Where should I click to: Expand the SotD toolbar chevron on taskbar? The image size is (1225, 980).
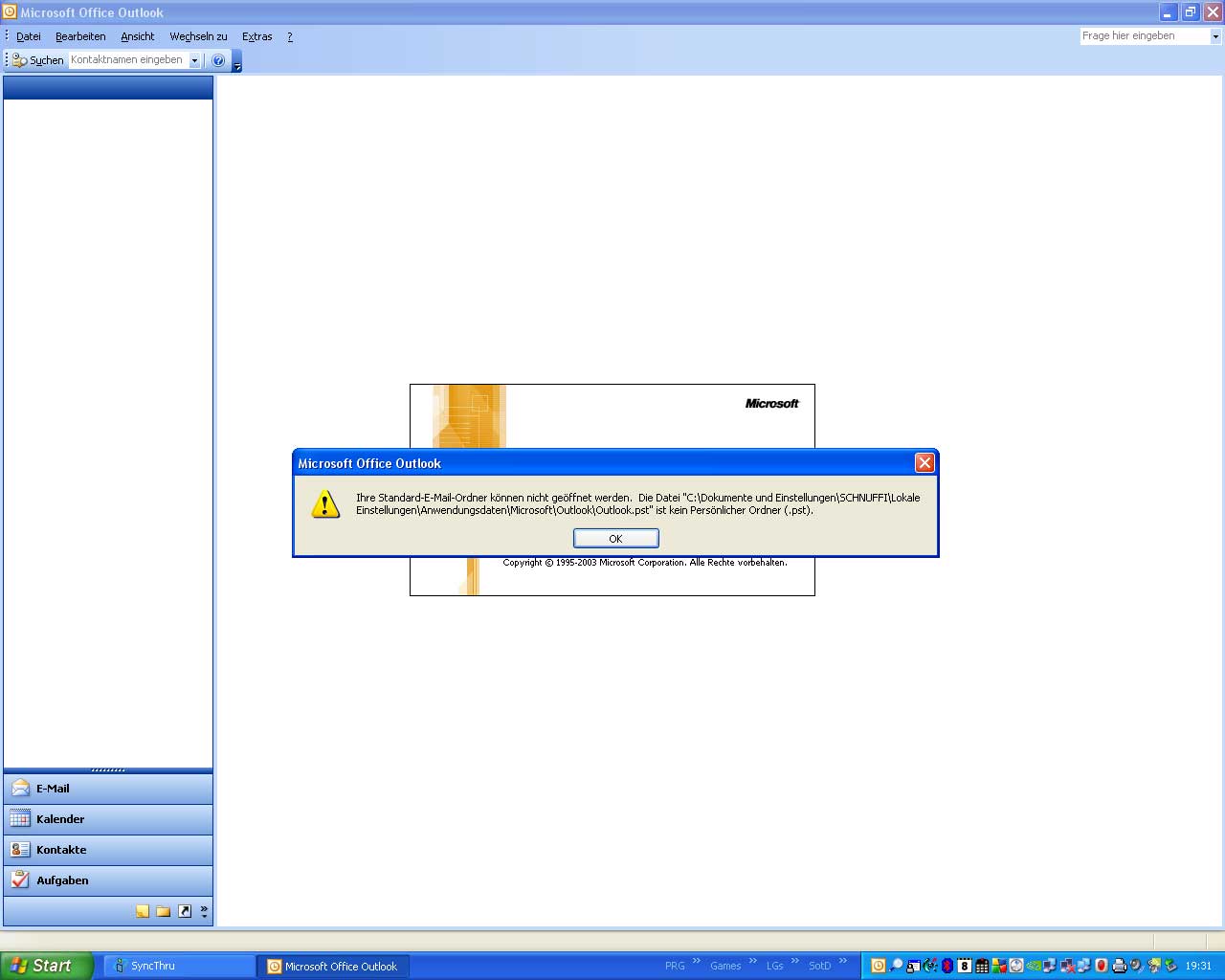tap(843, 962)
